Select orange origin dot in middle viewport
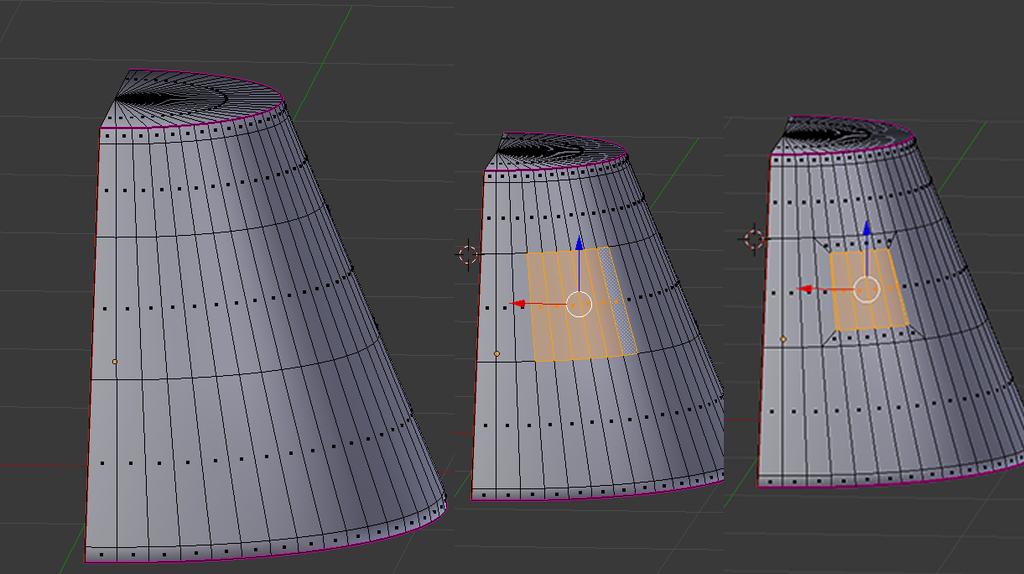The height and width of the screenshot is (574, 1024). click(497, 354)
